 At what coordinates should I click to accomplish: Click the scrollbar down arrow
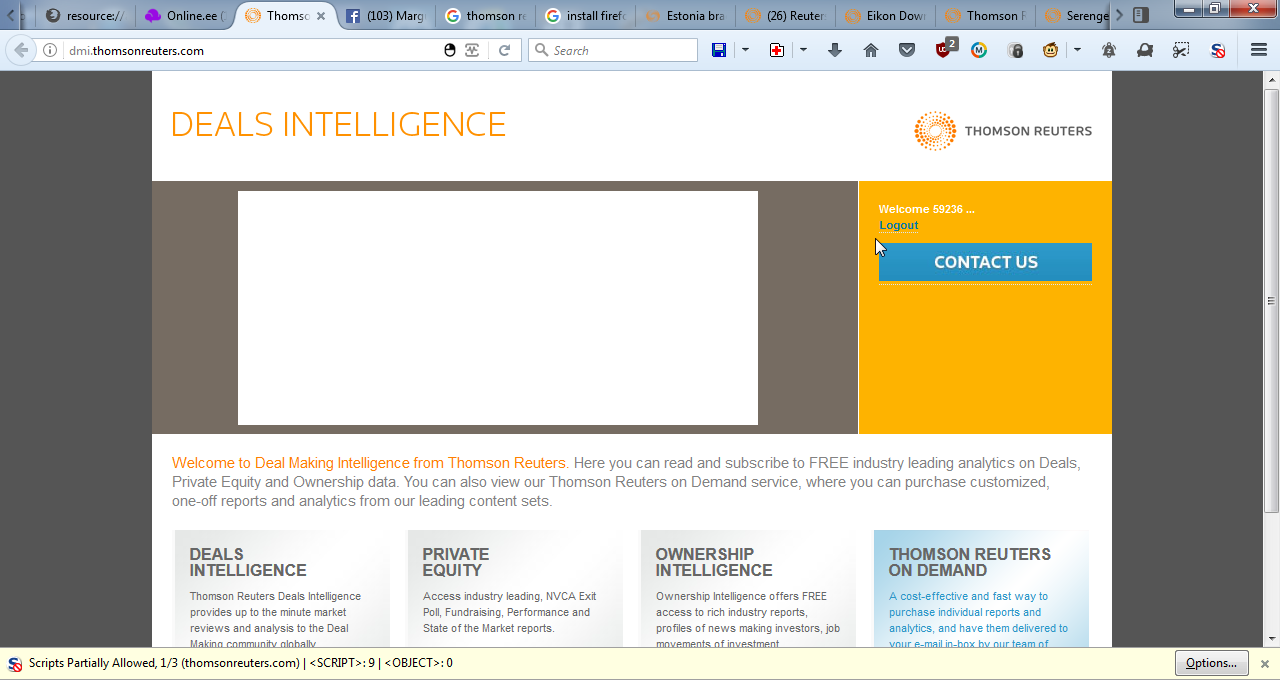(x=1271, y=638)
